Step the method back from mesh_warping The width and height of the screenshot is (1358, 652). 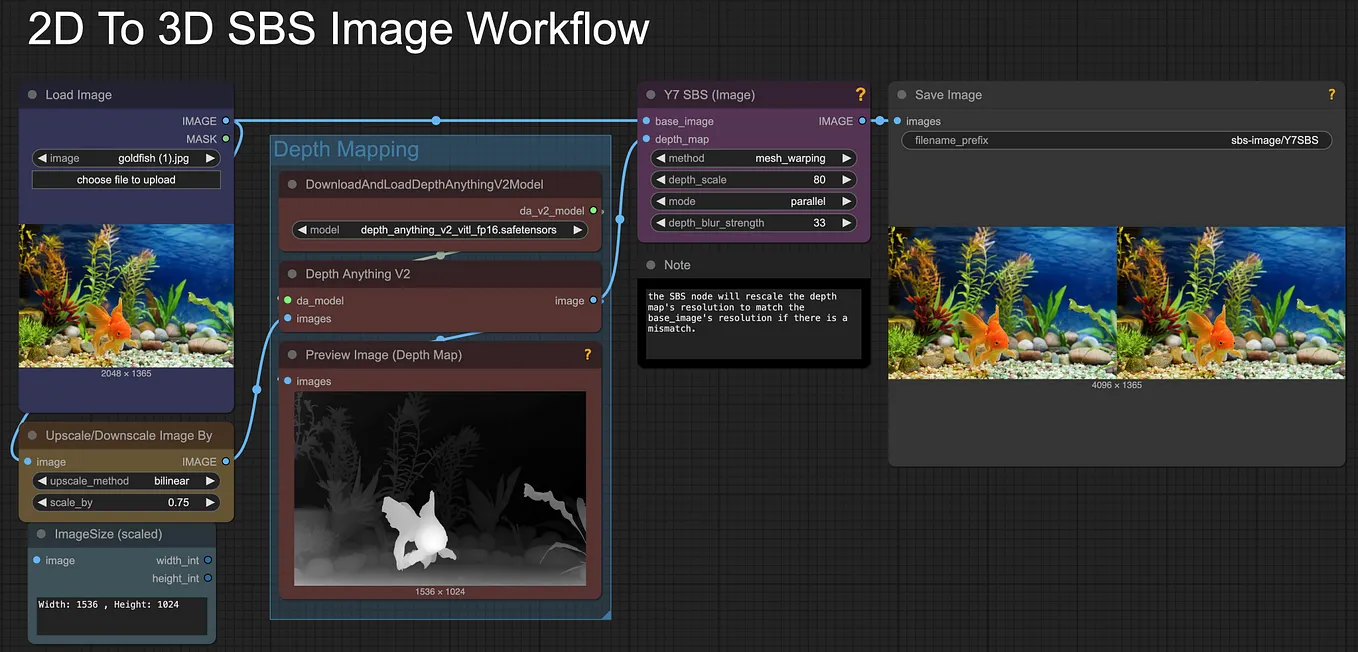pos(661,158)
